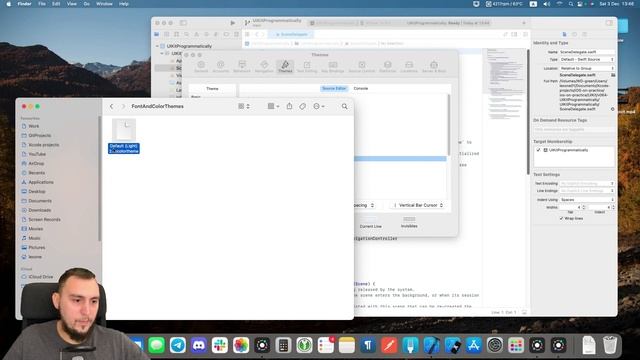Open Documents in Finder sidebar
The width and height of the screenshot is (640, 360).
tap(40, 201)
